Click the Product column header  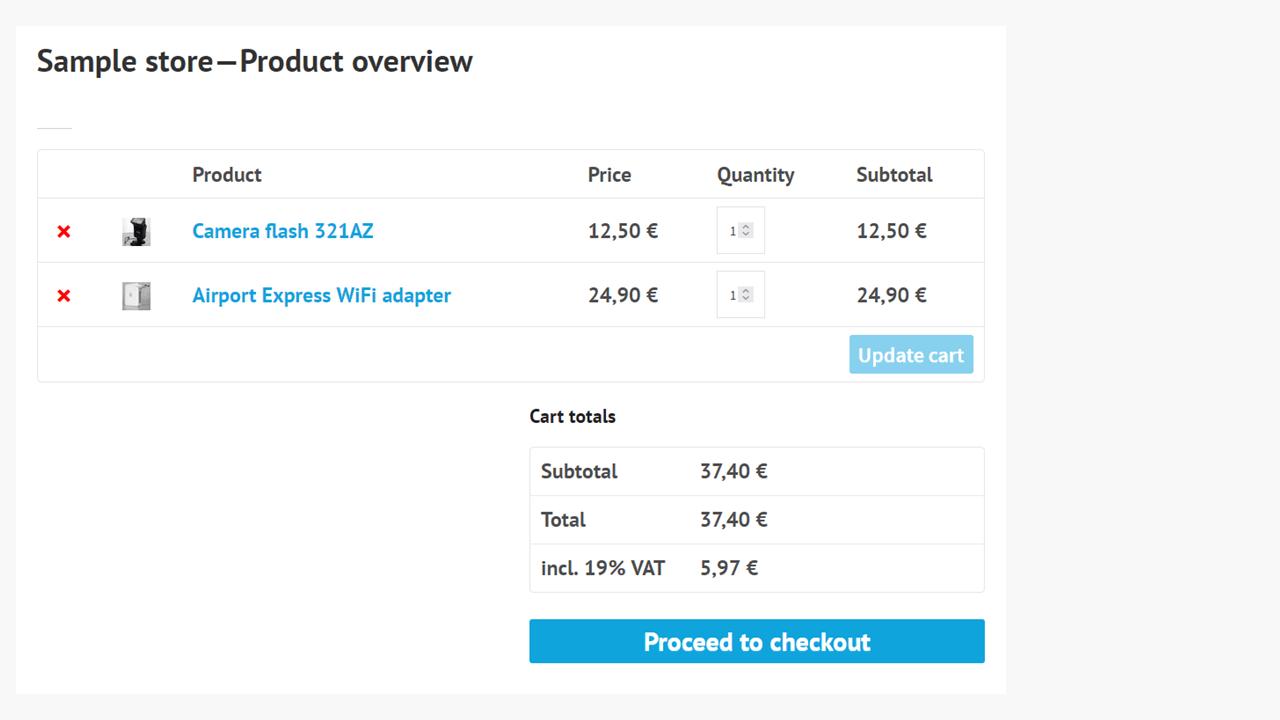227,174
